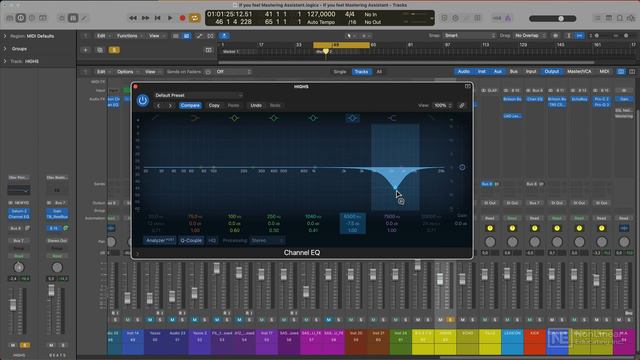Click the master gain handle on EQ right edge
Image resolution: width=640 pixels, height=360 pixels.
[462, 167]
